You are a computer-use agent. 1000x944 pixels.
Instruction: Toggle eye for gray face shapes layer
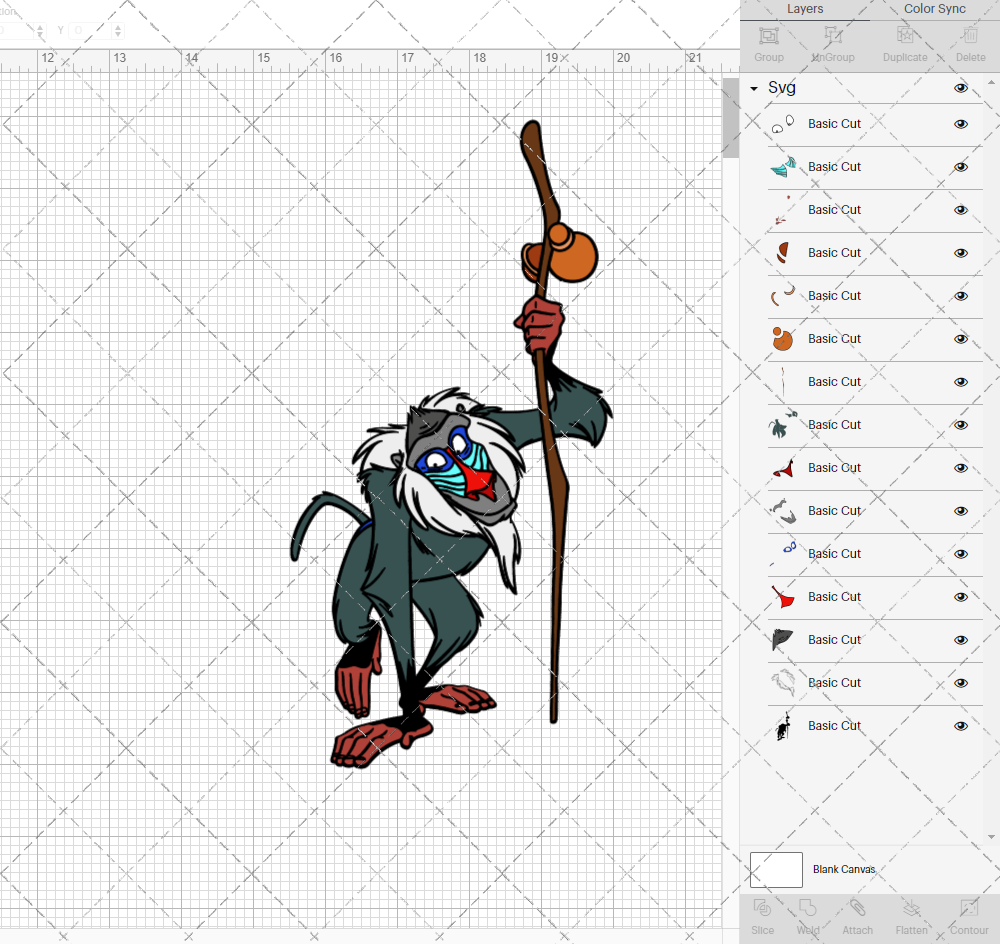[960, 511]
